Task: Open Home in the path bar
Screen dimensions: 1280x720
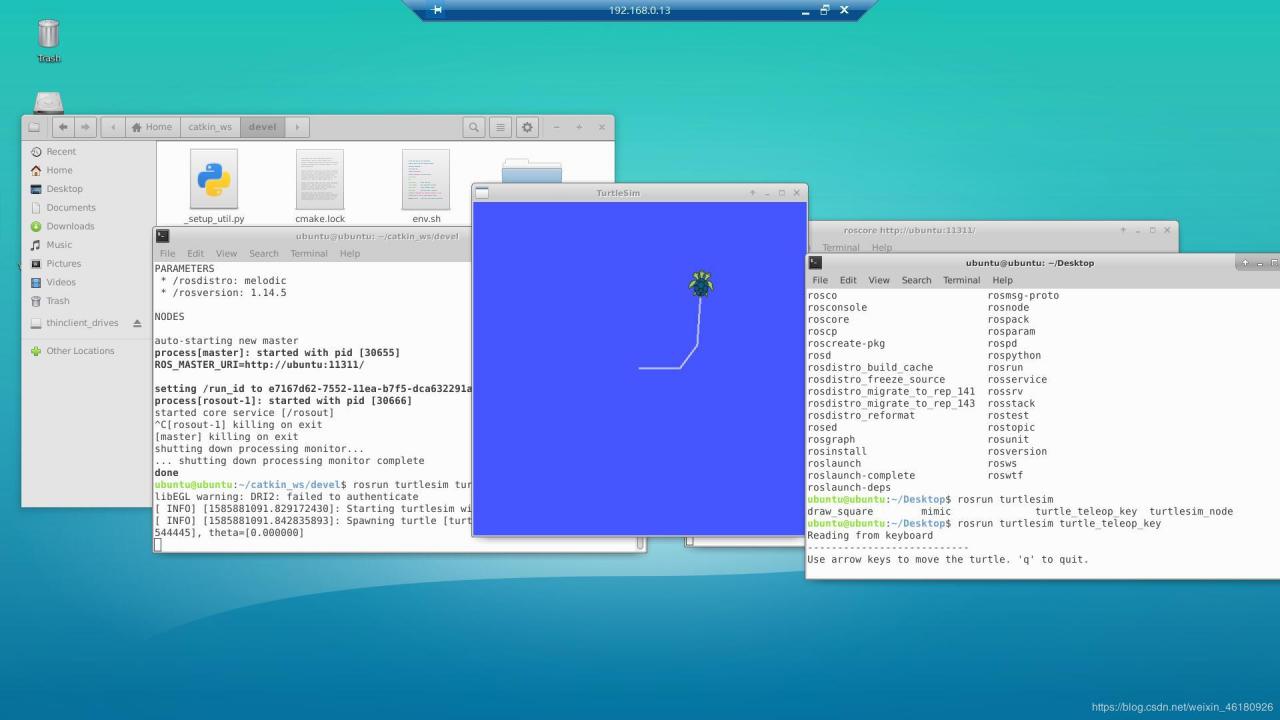Action: coord(151,127)
